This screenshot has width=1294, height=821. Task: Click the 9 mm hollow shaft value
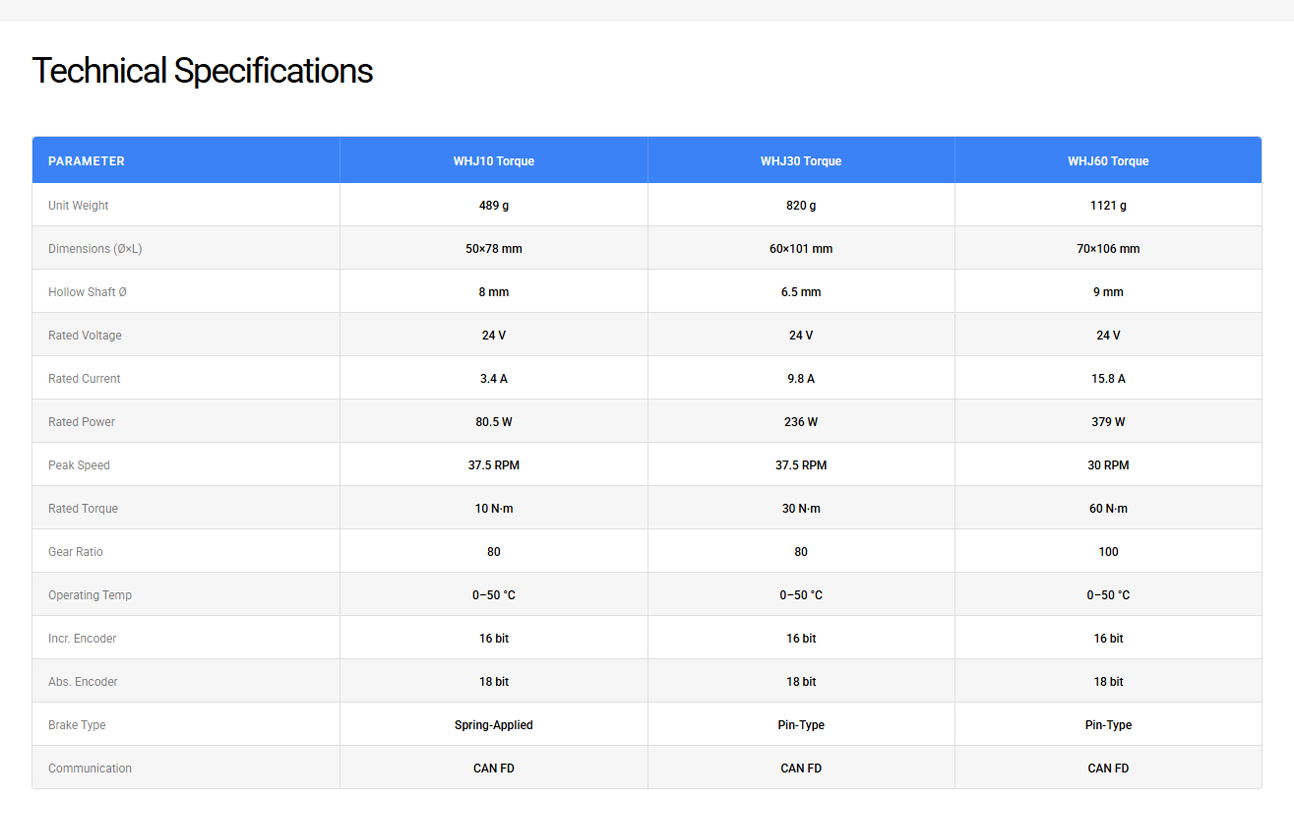pyautogui.click(x=1108, y=292)
